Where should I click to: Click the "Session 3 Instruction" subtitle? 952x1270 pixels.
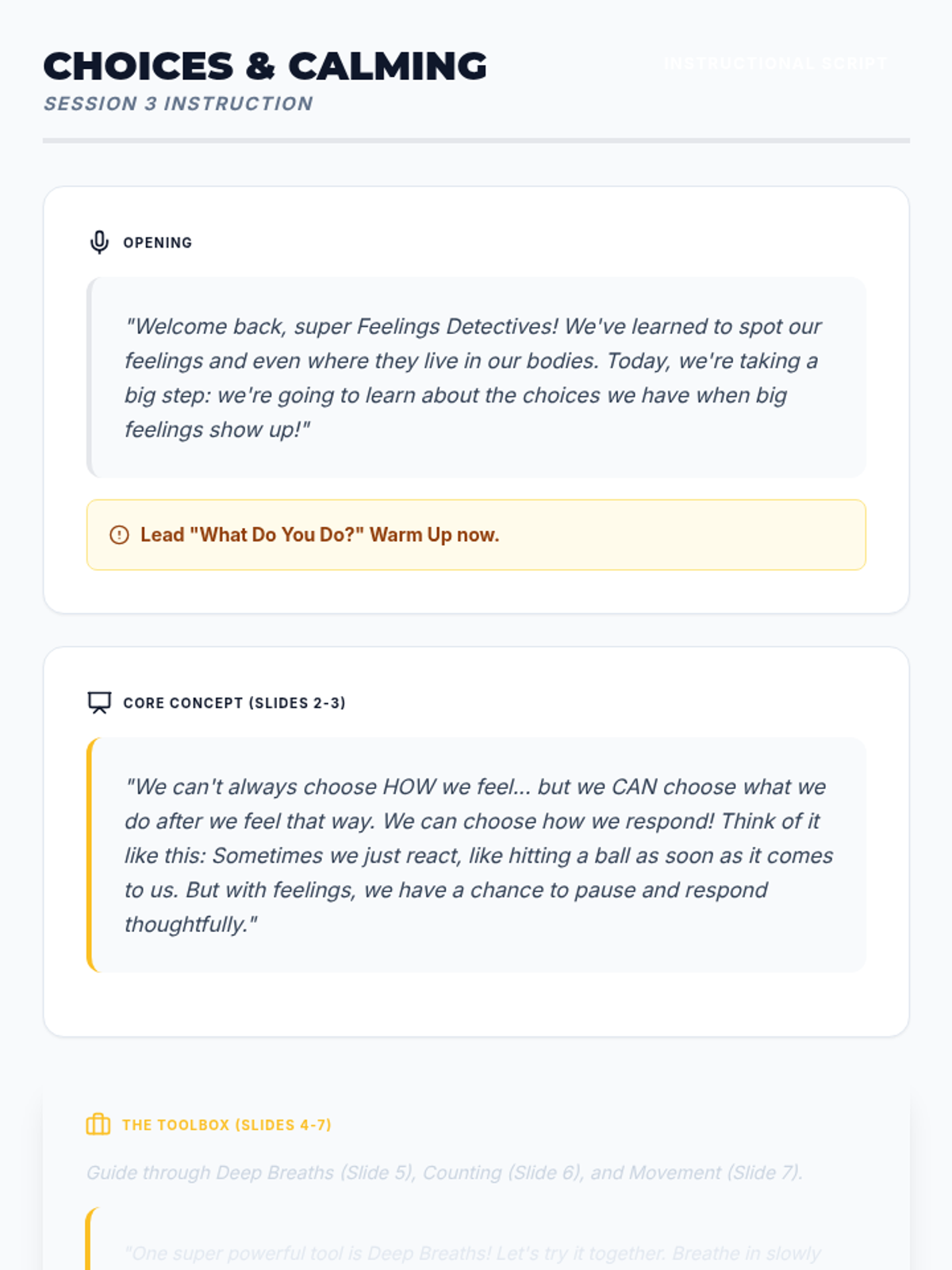(178, 104)
